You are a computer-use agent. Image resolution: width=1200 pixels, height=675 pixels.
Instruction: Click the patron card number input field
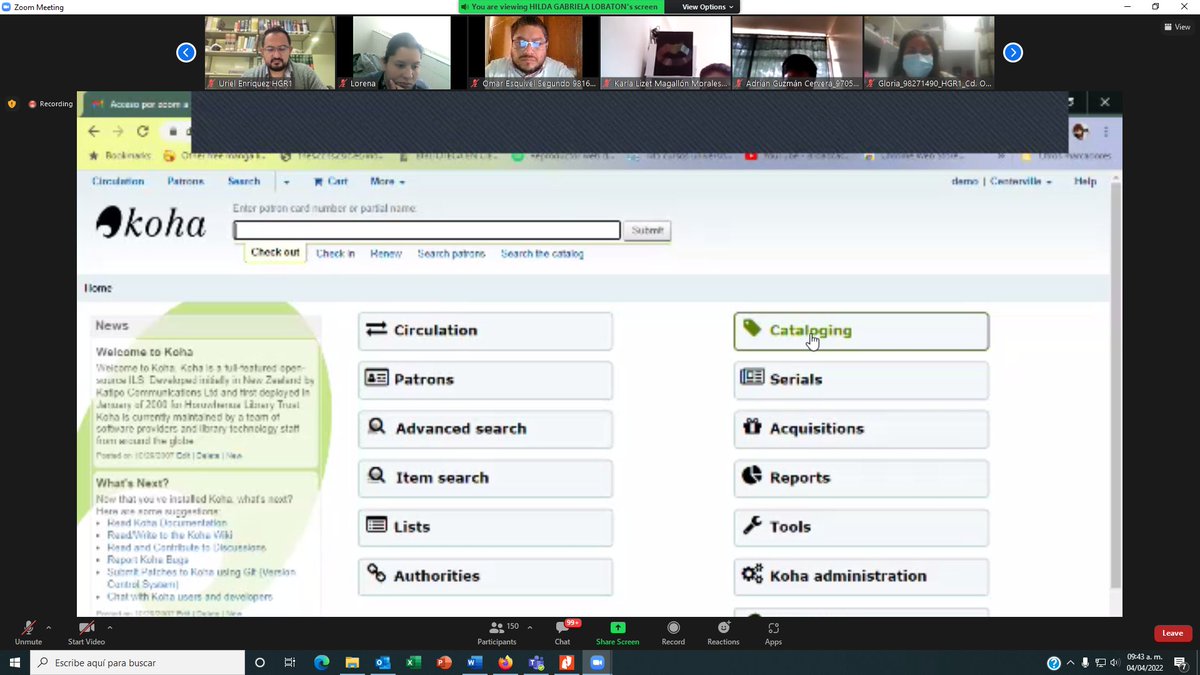pyautogui.click(x=427, y=230)
